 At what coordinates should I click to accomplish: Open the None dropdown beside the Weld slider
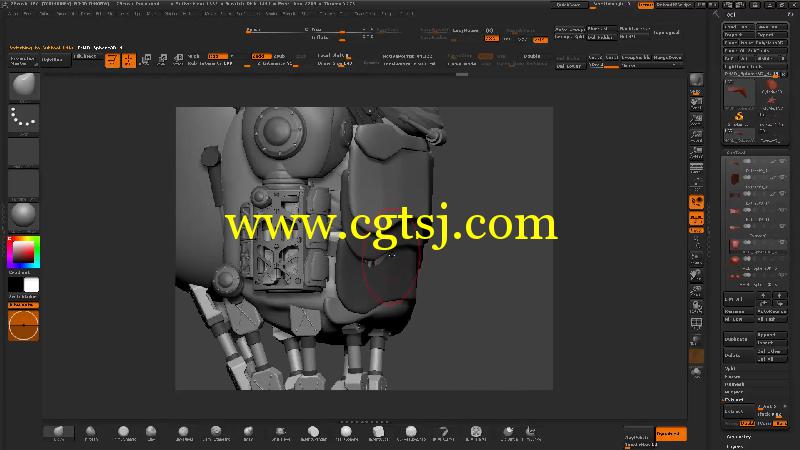[651, 65]
